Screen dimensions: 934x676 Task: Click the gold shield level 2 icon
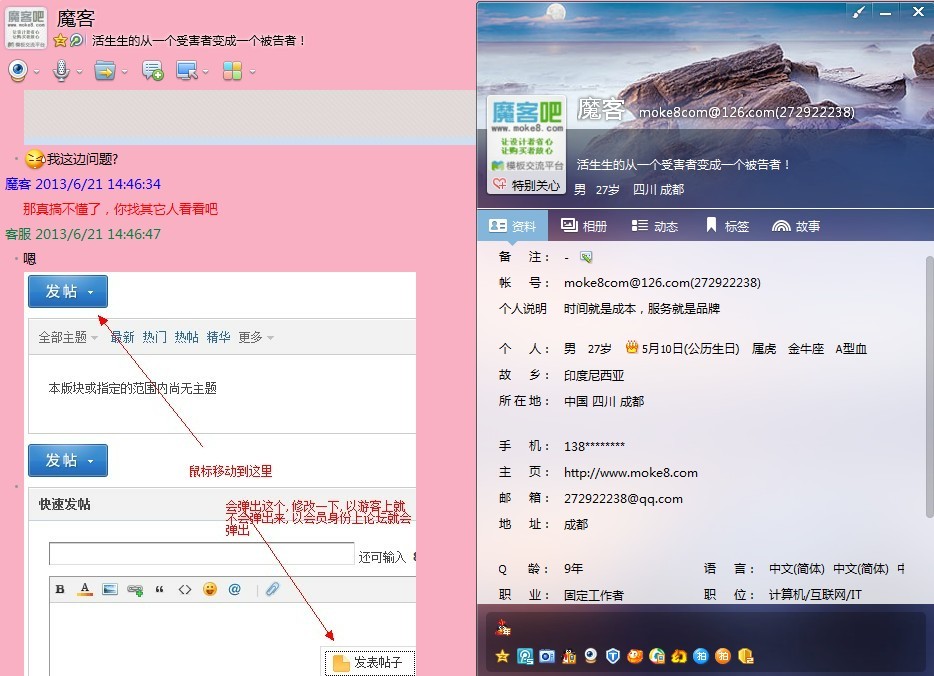[x=746, y=656]
